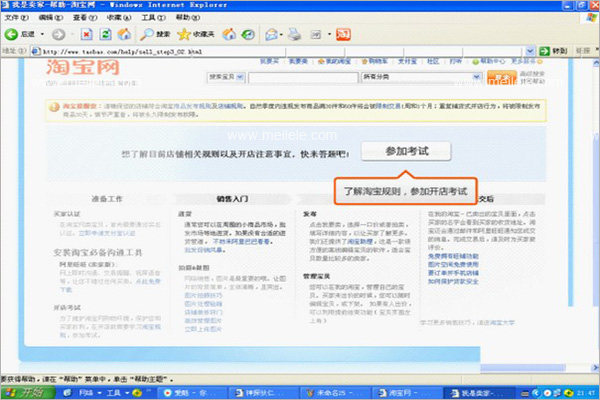The height and width of the screenshot is (400, 600).
Task: Open the edit icon dropdown arrow
Action: (329, 35)
